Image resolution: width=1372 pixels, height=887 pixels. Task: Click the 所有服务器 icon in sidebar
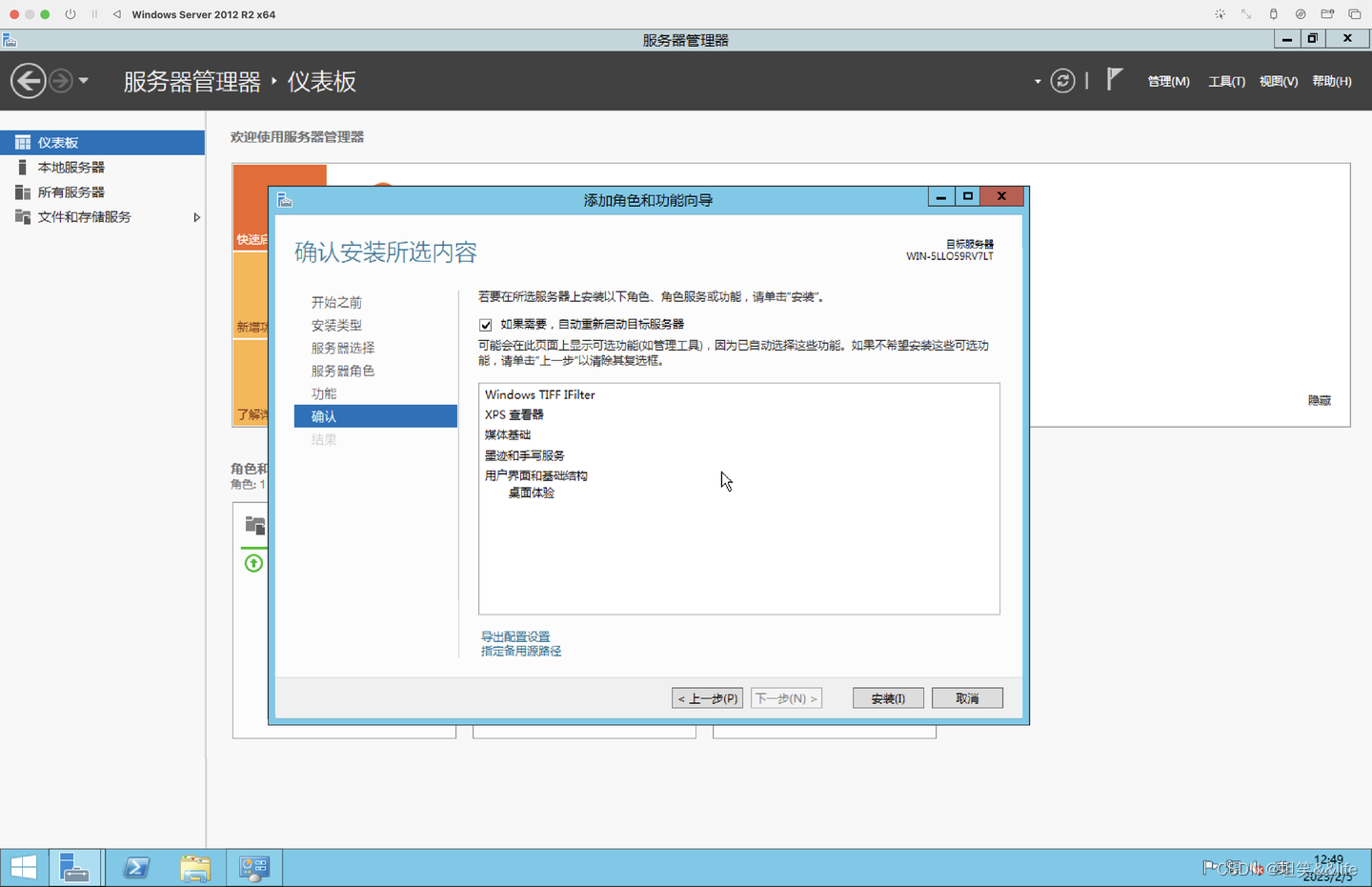pos(23,192)
